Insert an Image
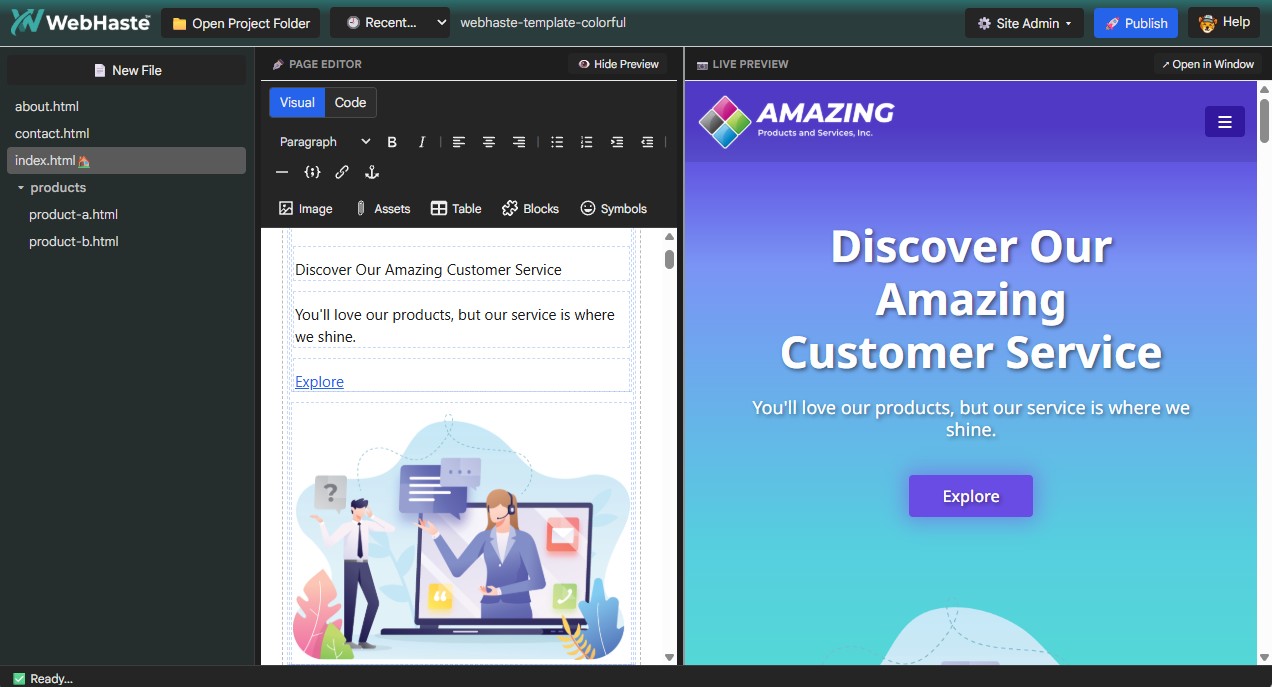 [x=306, y=208]
